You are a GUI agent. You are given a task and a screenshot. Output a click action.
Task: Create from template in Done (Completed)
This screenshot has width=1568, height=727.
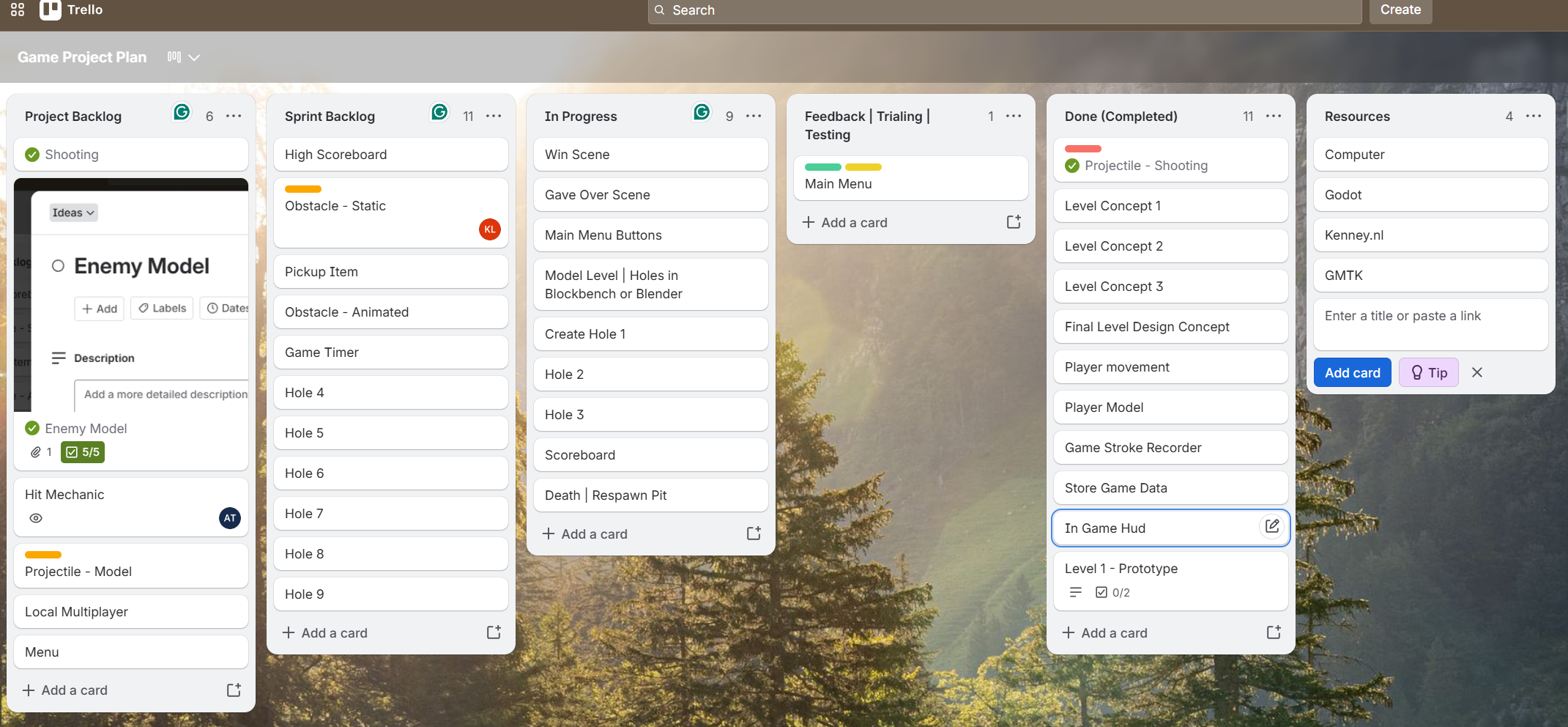point(1274,632)
